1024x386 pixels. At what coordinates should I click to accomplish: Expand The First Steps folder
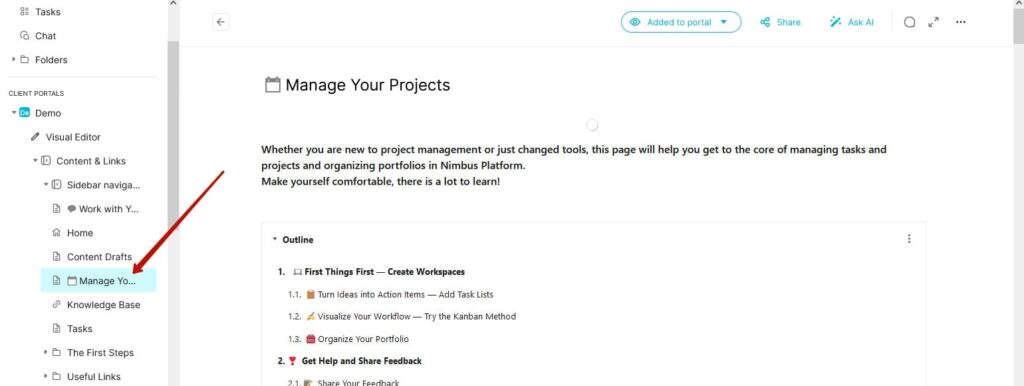(46, 353)
